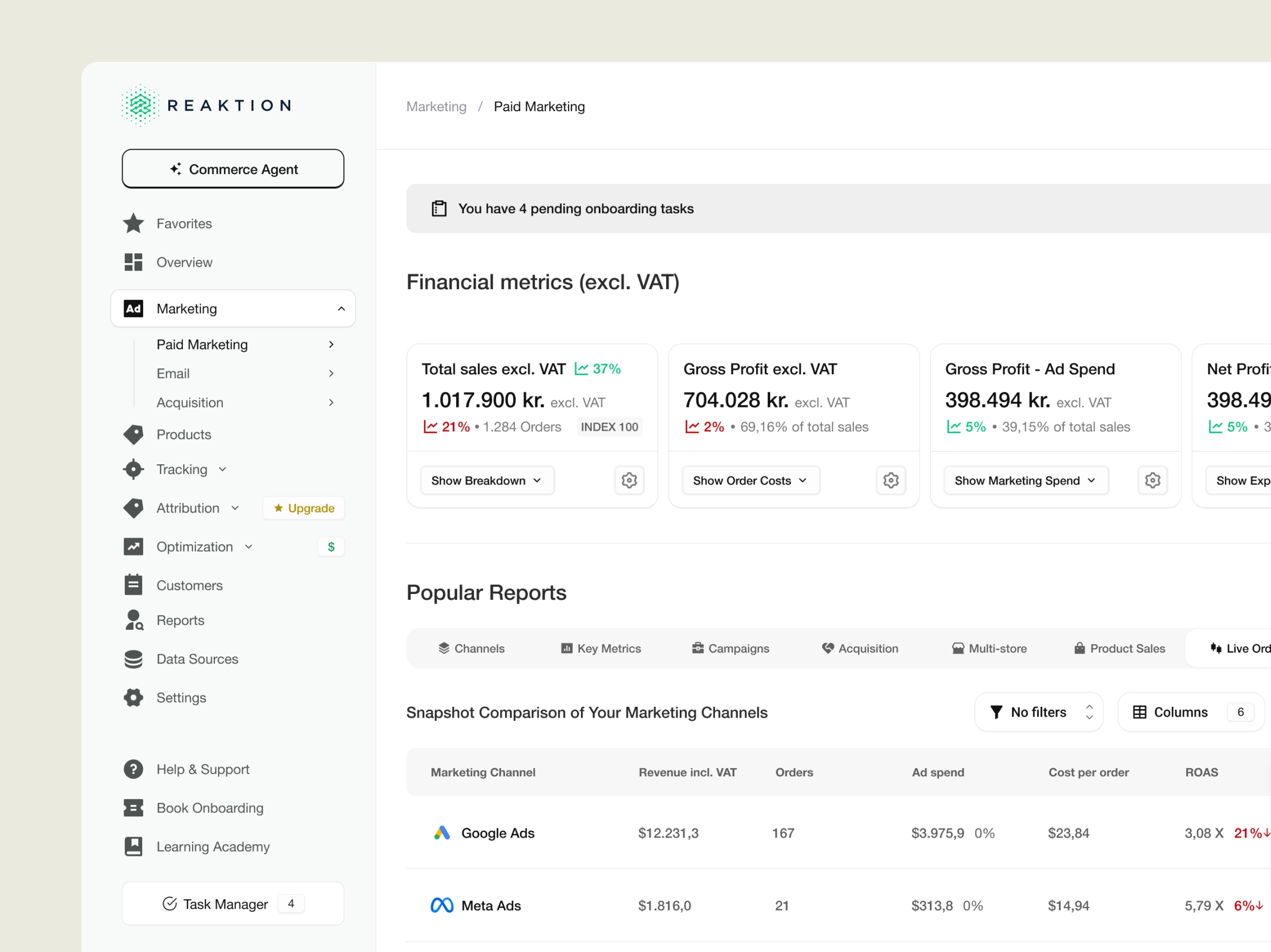The height and width of the screenshot is (952, 1271).
Task: Go to Marketing breadcrumb link
Action: point(436,106)
